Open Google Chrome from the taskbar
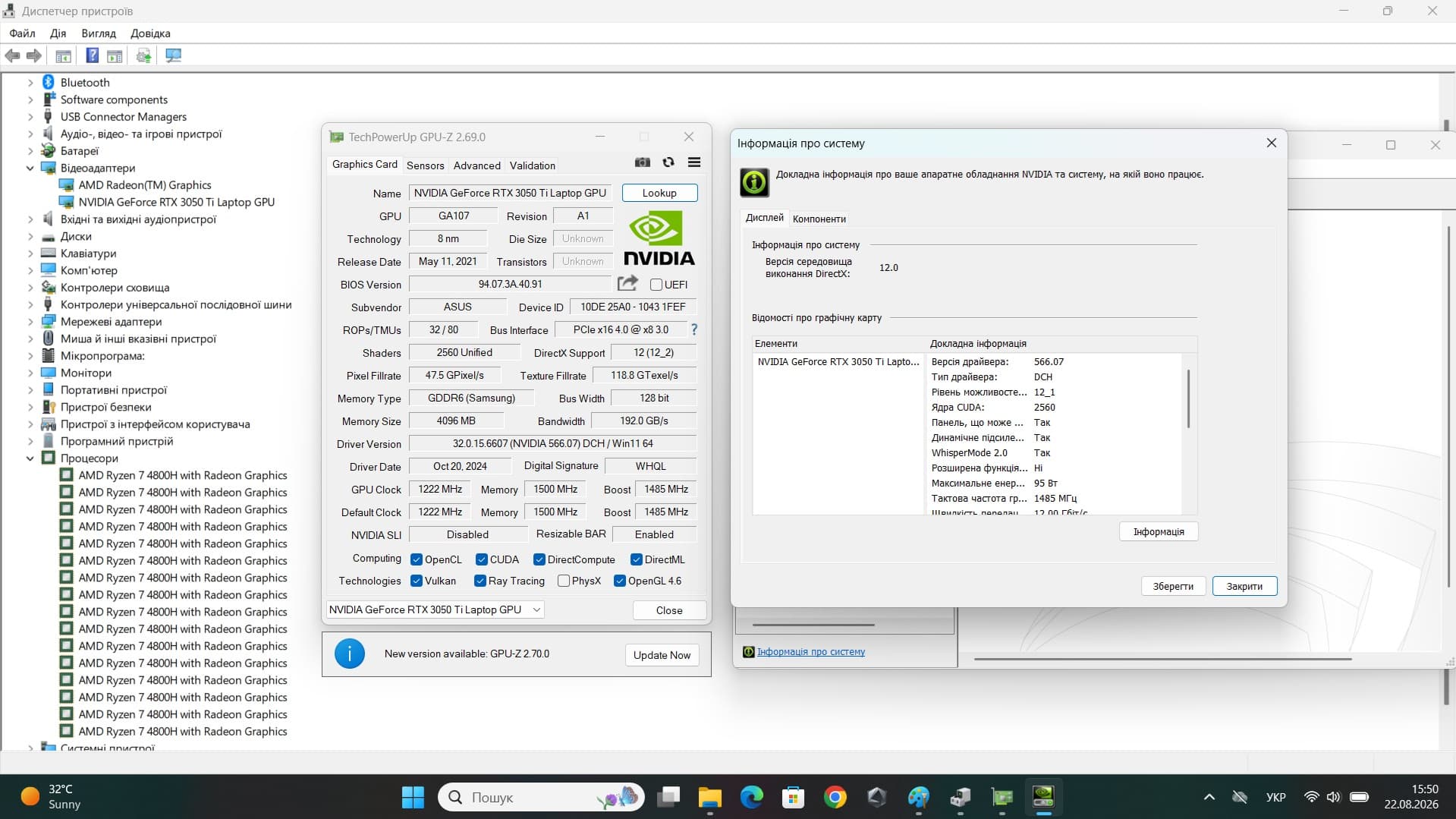Viewport: 1456px width, 819px height. pos(835,797)
